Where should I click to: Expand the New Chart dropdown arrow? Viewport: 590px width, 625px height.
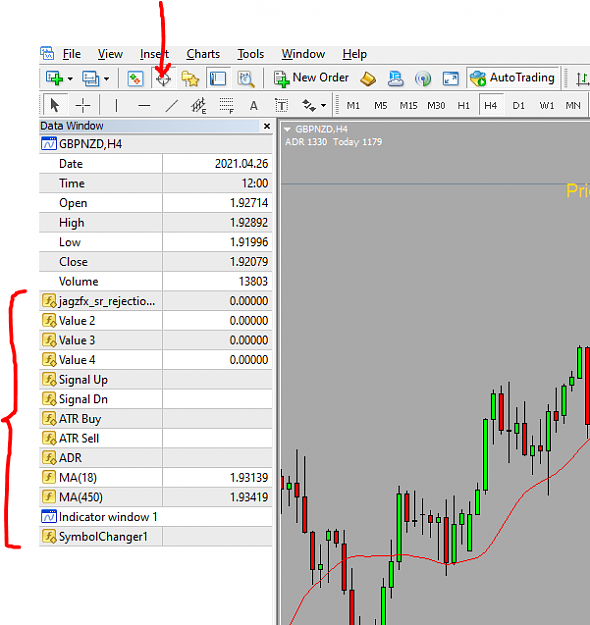pyautogui.click(x=70, y=79)
